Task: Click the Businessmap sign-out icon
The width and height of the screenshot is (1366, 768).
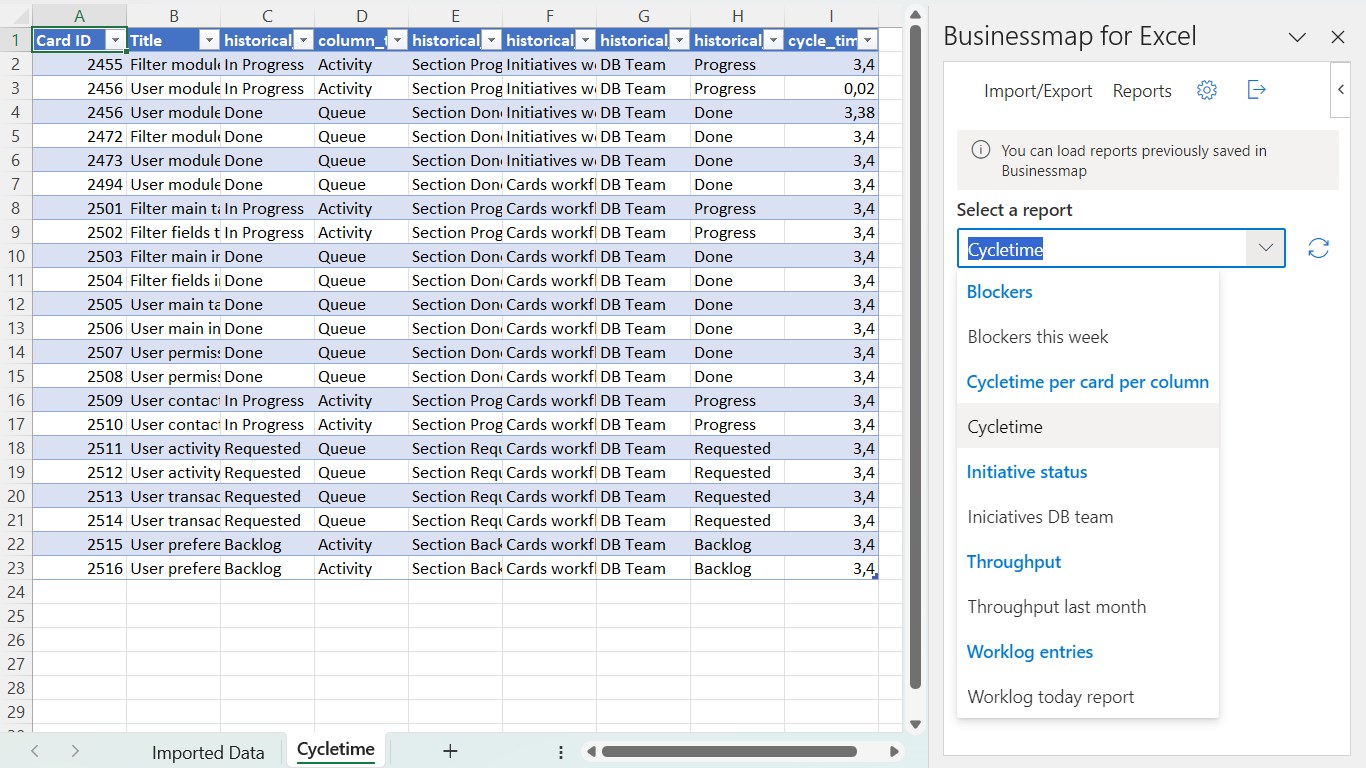Action: tap(1257, 90)
